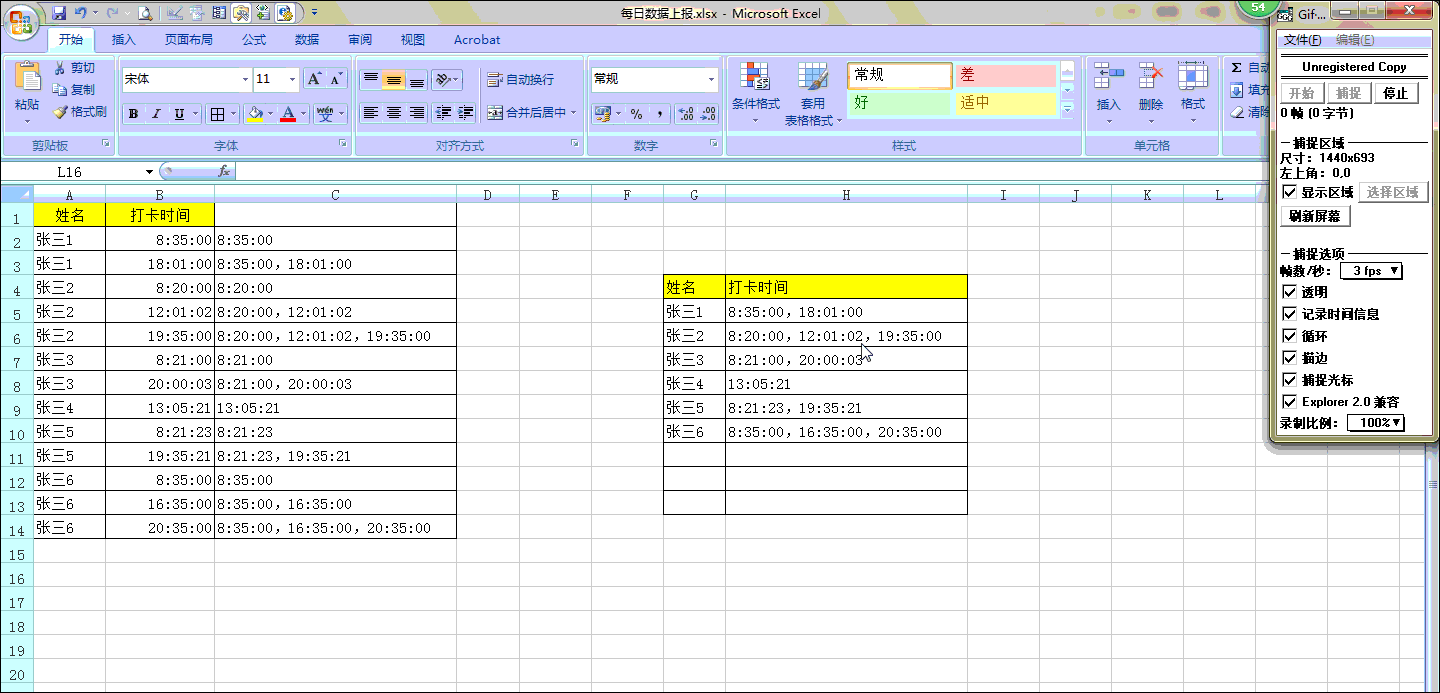Expand the number format dropdown

[711, 79]
